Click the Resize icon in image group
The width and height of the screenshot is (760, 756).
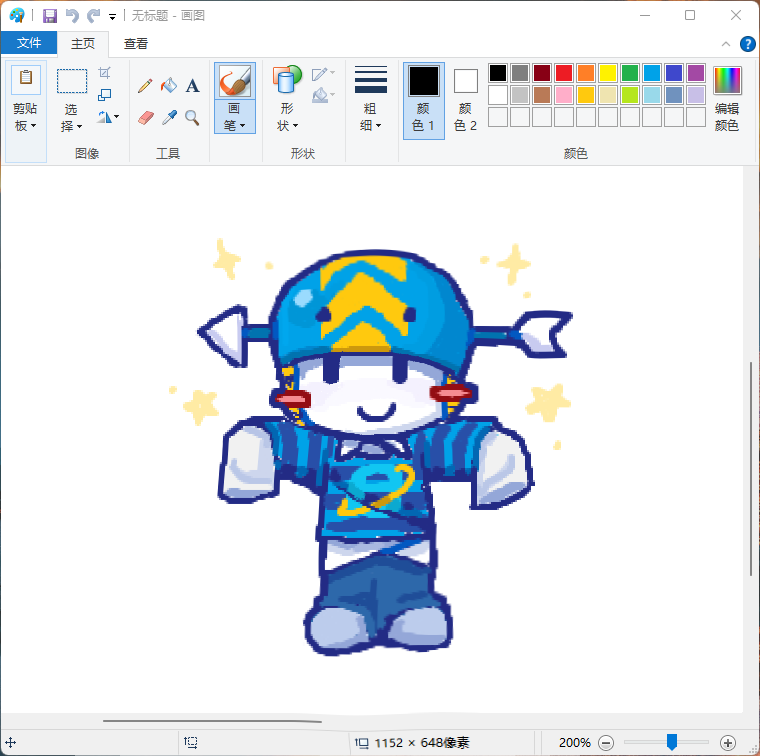104,94
